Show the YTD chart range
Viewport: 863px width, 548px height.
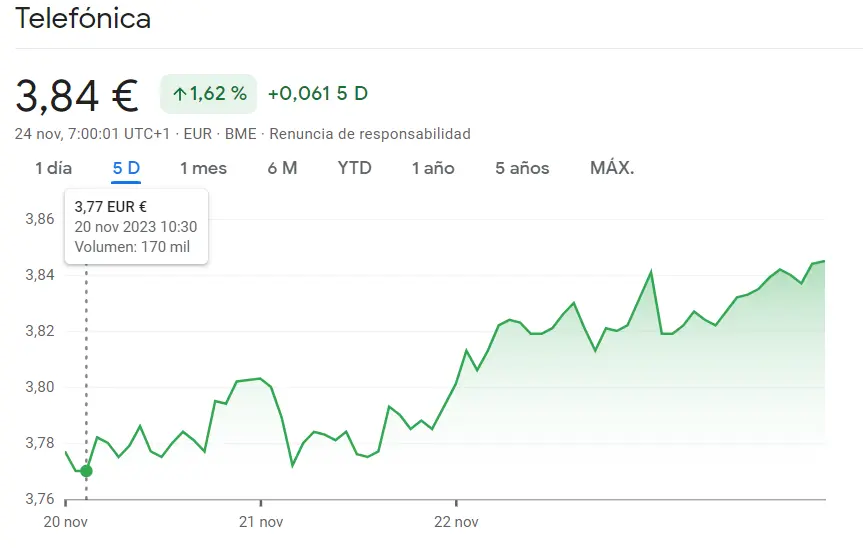click(354, 168)
